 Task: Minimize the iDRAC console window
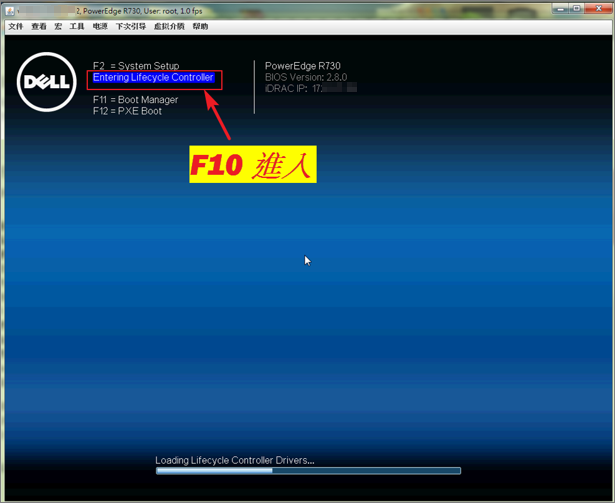tap(560, 8)
